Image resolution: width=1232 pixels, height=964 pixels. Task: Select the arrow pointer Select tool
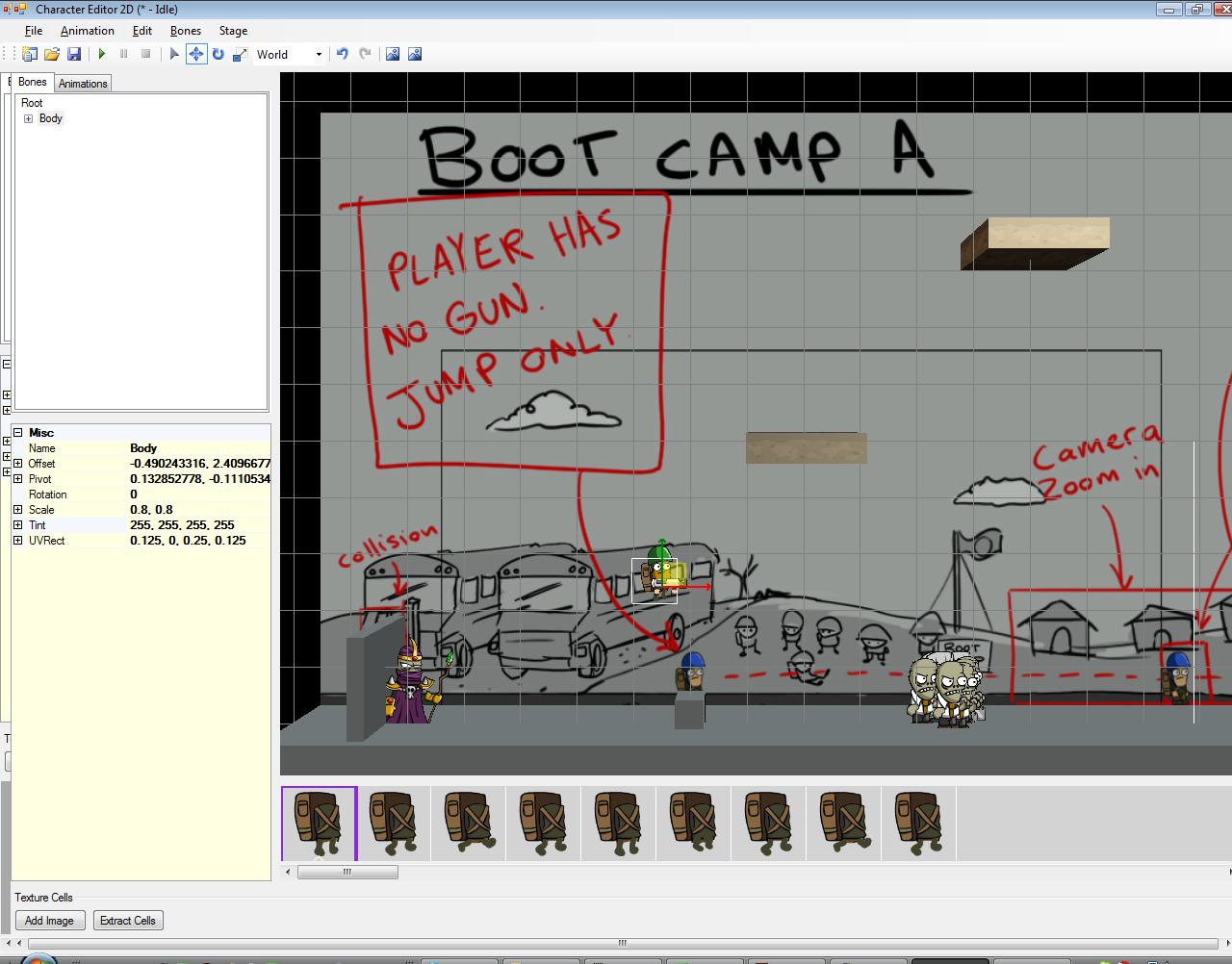click(x=174, y=54)
